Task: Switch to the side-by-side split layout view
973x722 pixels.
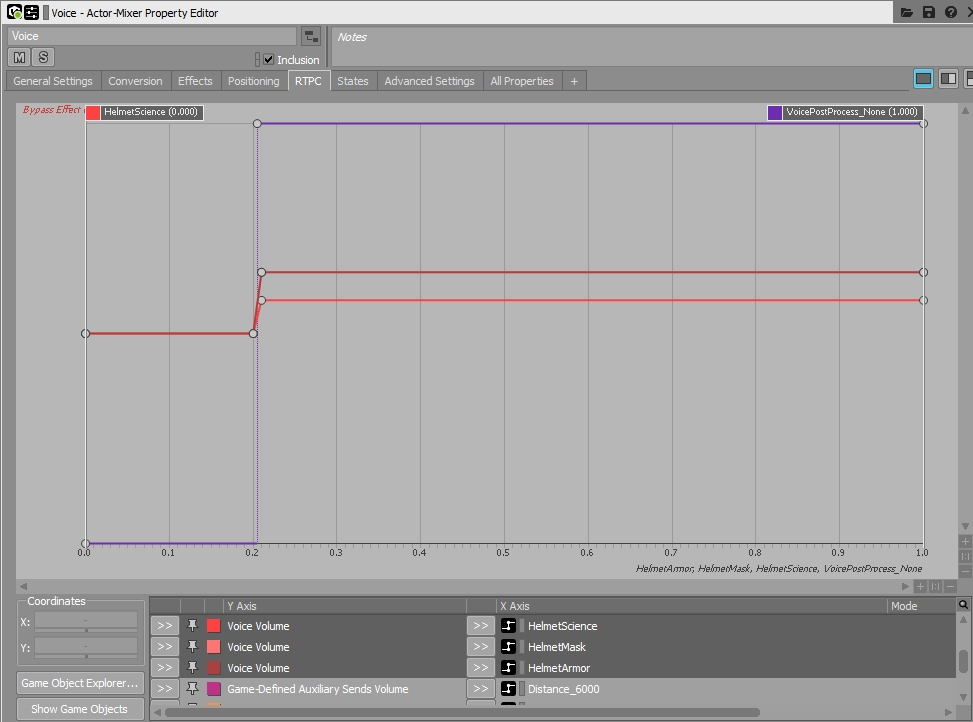Action: point(948,79)
